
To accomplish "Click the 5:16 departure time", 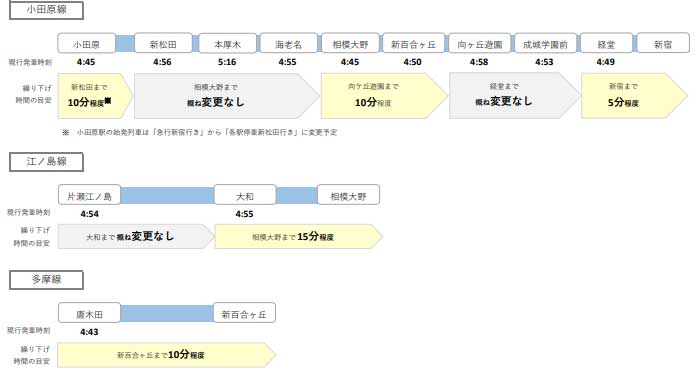I will [227, 62].
